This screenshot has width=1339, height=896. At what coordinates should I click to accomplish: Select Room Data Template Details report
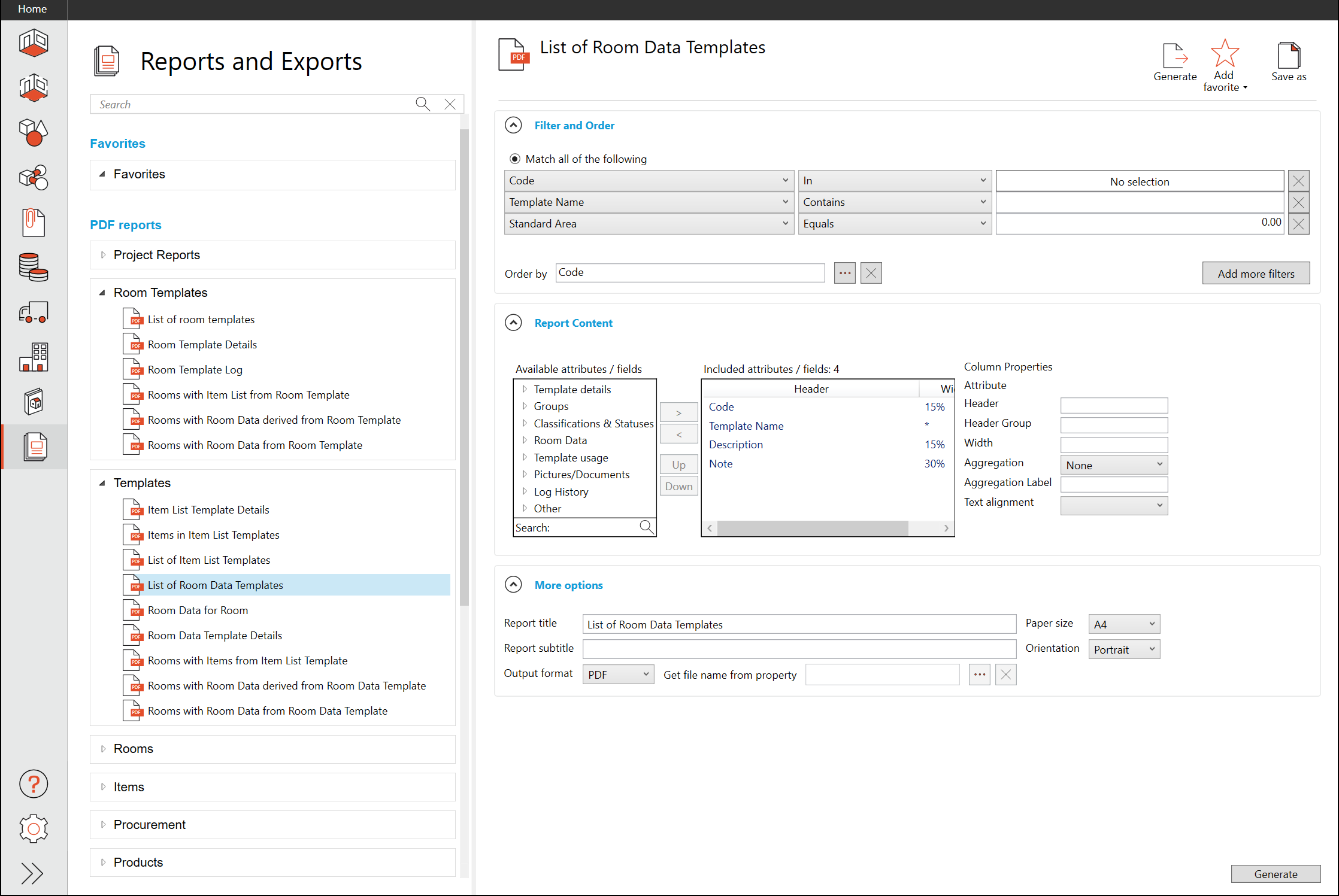point(214,636)
